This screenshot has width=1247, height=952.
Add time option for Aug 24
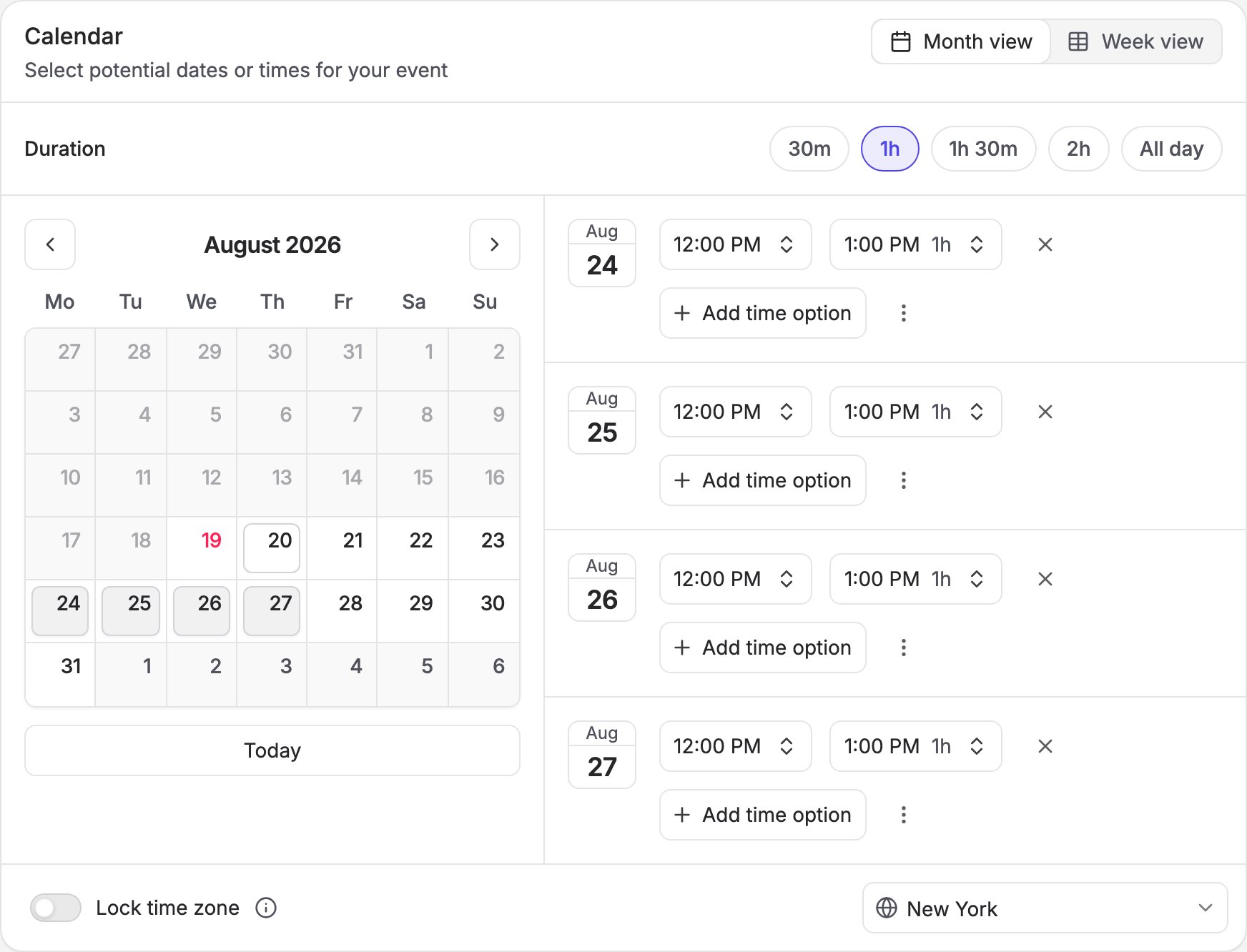763,313
